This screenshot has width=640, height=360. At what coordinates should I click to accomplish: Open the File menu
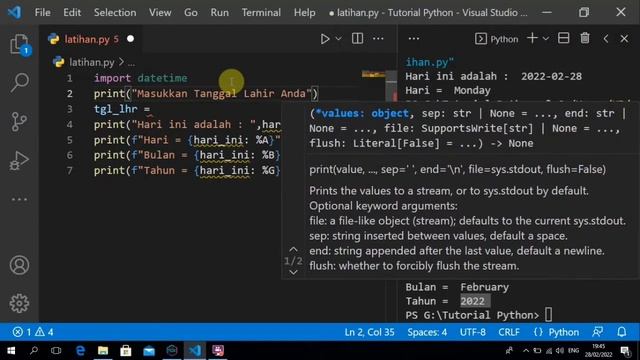pyautogui.click(x=42, y=13)
